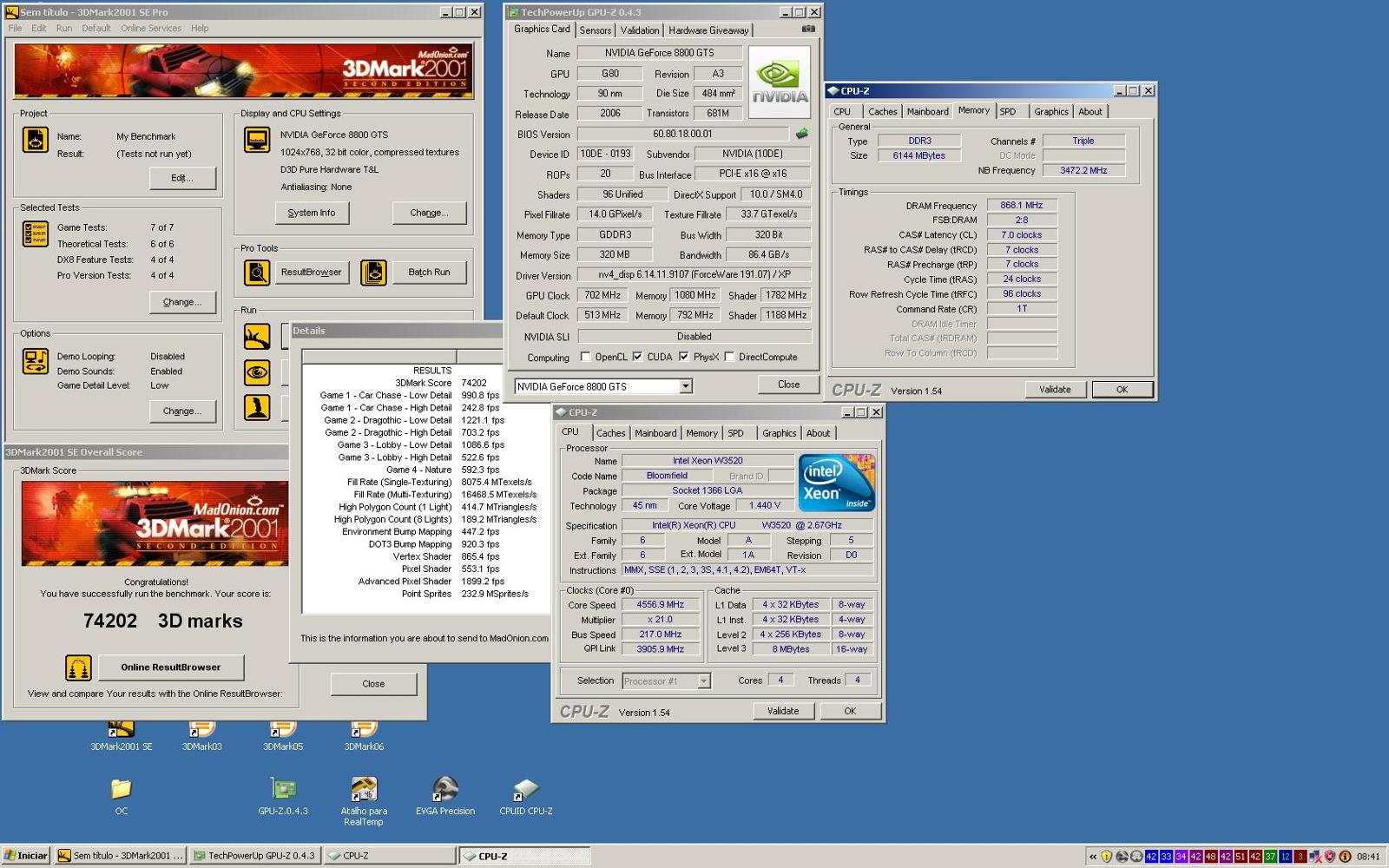Click the System Info button
The image size is (1389, 868).
click(x=312, y=213)
